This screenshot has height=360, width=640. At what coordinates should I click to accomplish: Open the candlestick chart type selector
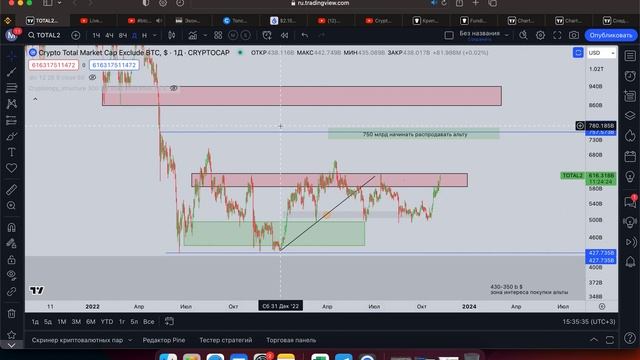pyautogui.click(x=172, y=36)
